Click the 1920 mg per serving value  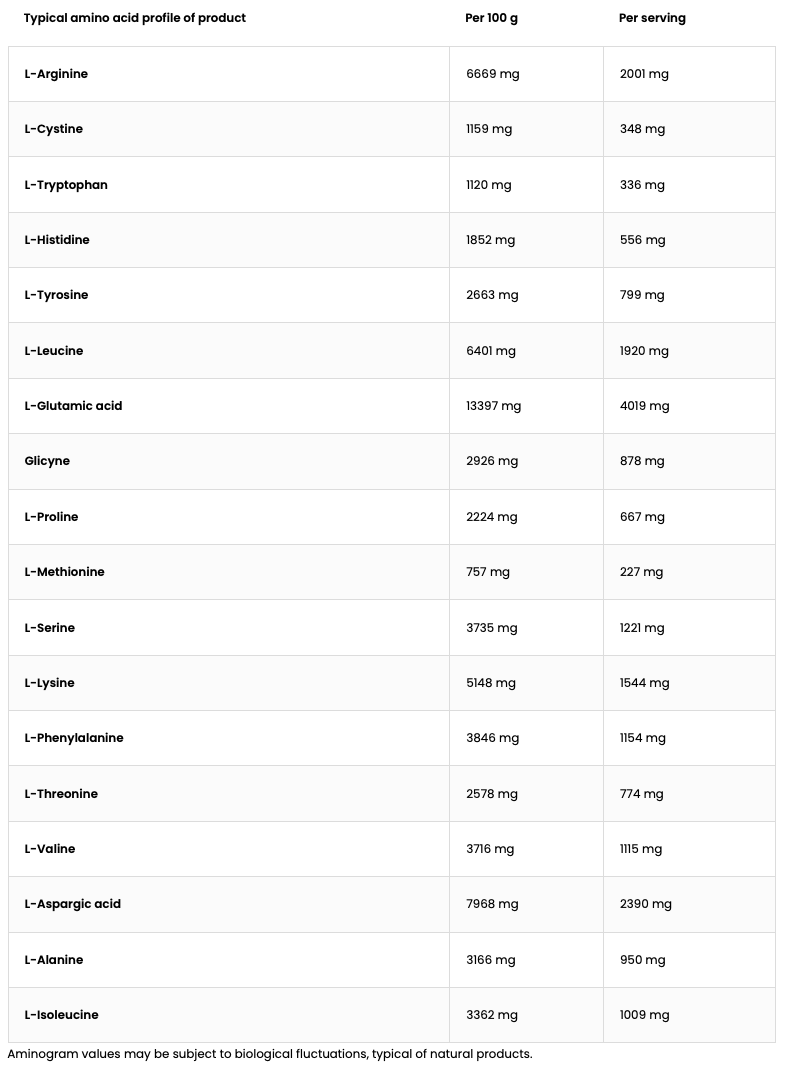pyautogui.click(x=644, y=351)
